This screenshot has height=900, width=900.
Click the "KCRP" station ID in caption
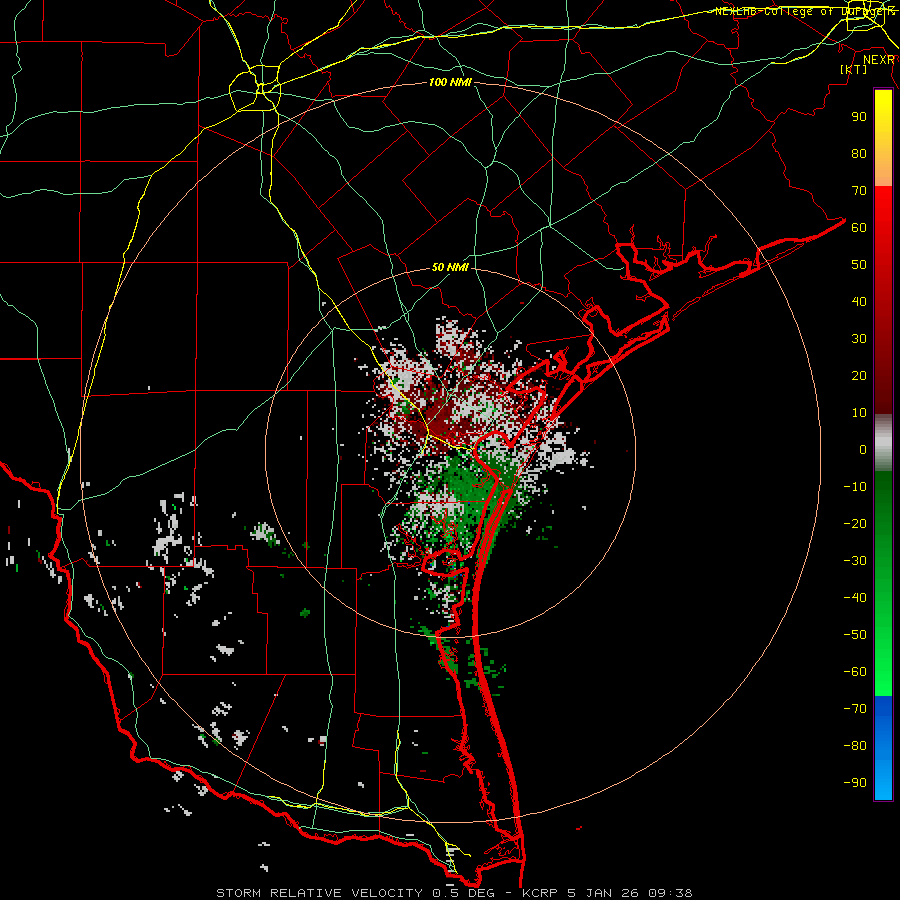point(540,893)
